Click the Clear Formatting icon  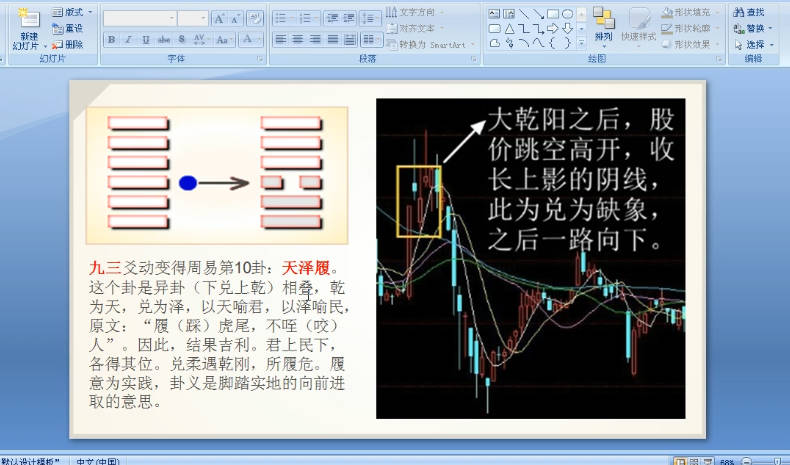tap(254, 19)
